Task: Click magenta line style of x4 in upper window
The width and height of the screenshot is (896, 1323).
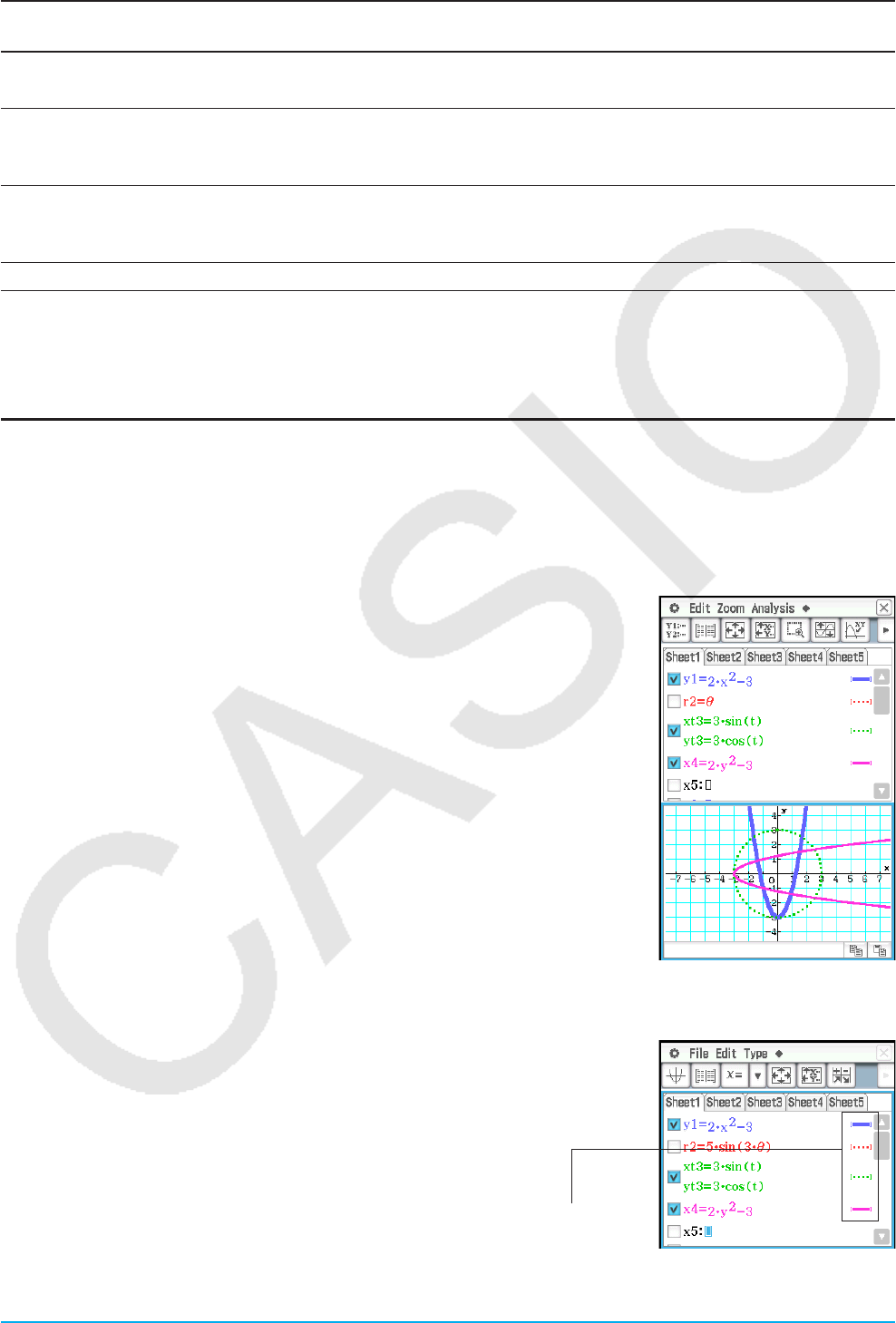Action: coord(861,764)
